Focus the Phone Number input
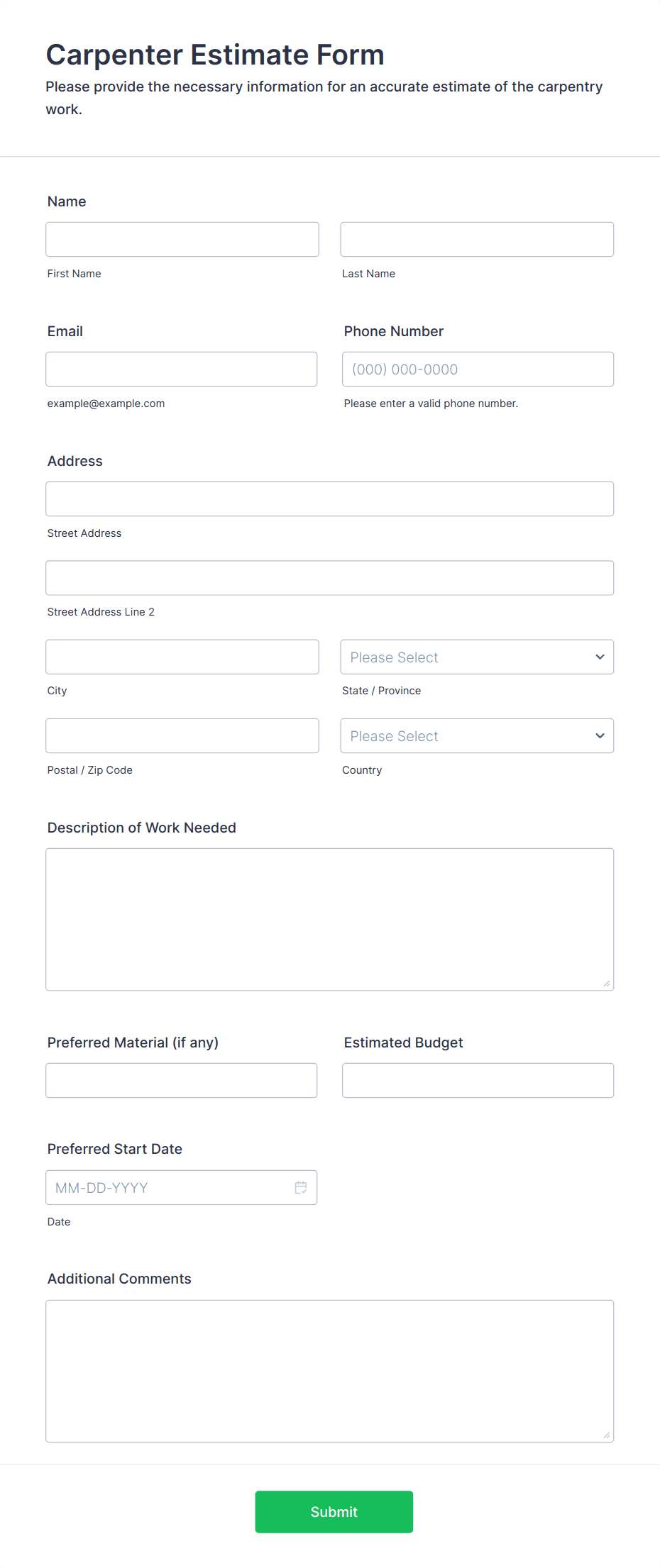This screenshot has width=660, height=1568. 478,369
